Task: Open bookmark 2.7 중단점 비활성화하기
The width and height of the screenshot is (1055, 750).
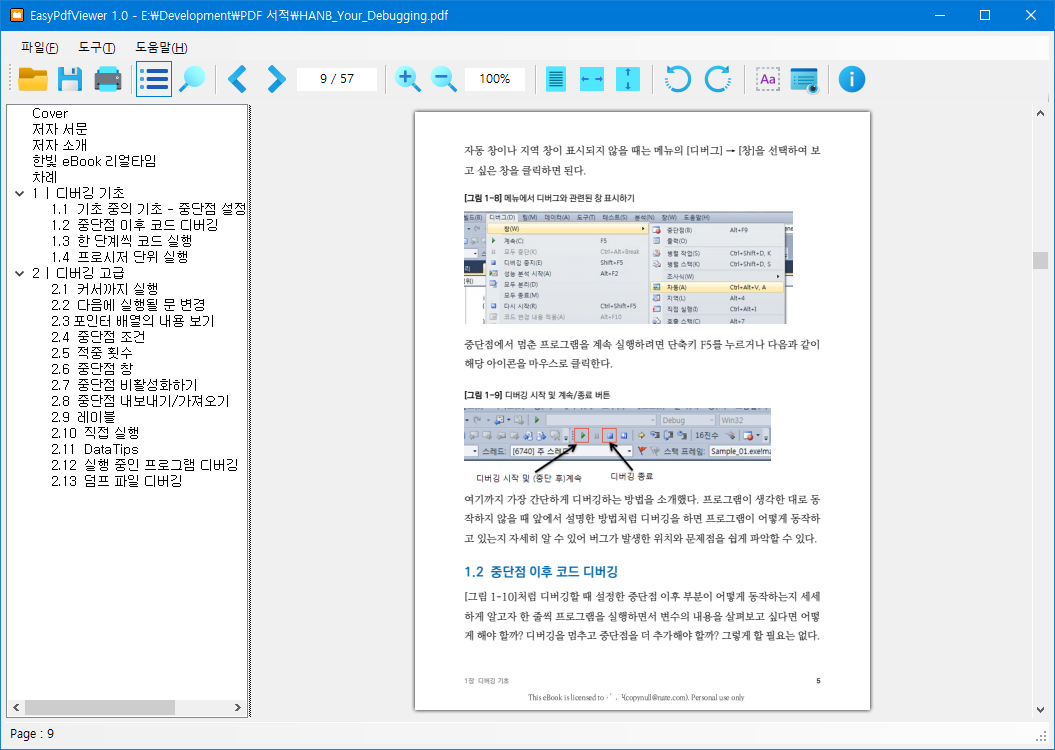Action: pyautogui.click(x=124, y=385)
